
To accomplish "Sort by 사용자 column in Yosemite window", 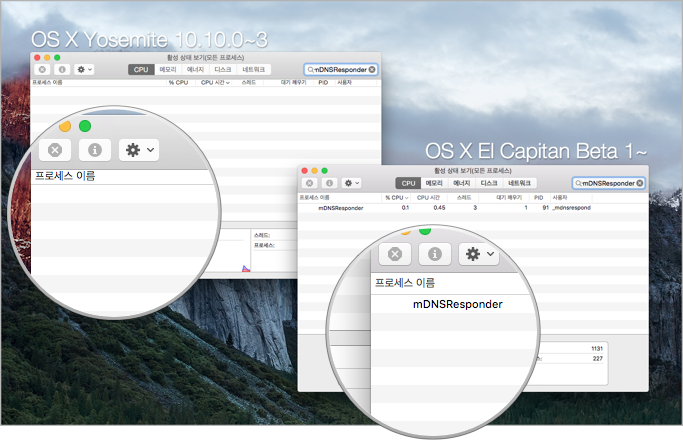I will 345,82.
